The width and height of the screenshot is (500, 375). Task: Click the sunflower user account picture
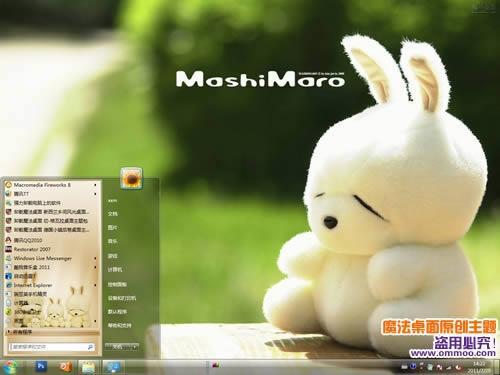click(131, 179)
